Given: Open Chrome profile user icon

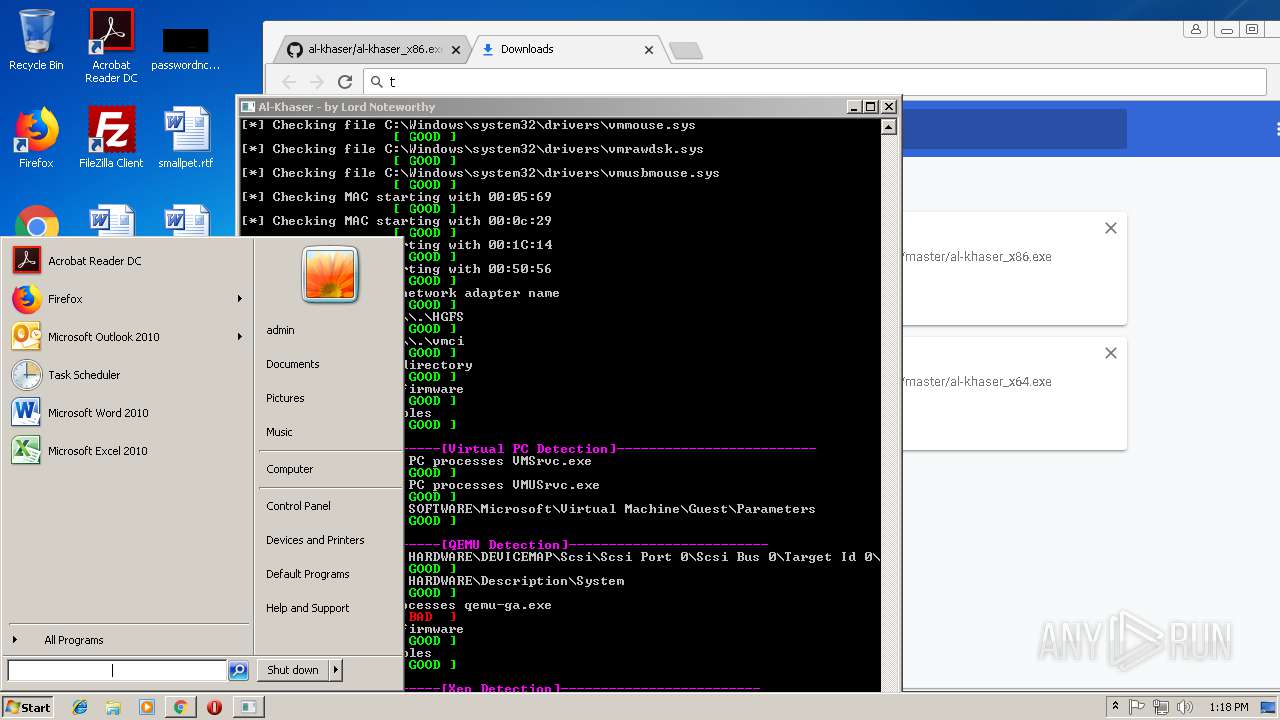Looking at the screenshot, I should click(1195, 30).
